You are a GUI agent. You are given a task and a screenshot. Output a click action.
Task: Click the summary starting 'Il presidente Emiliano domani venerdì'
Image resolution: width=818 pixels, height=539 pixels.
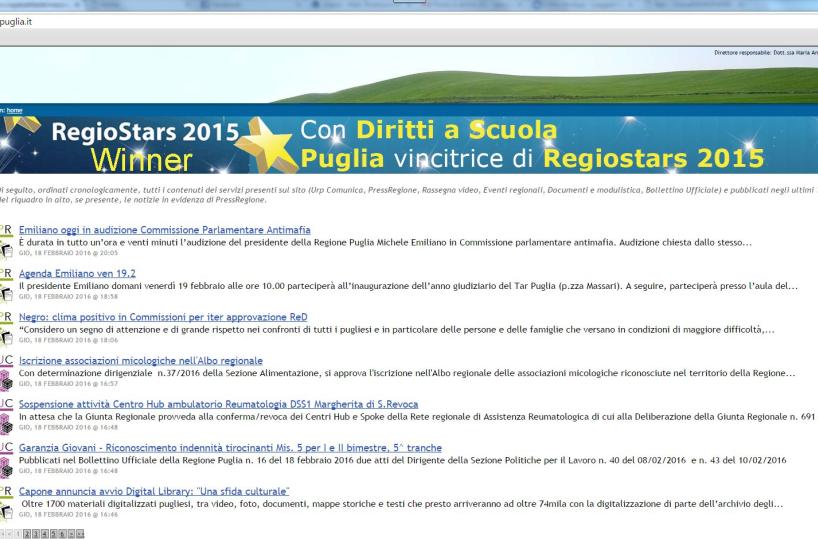408,286
